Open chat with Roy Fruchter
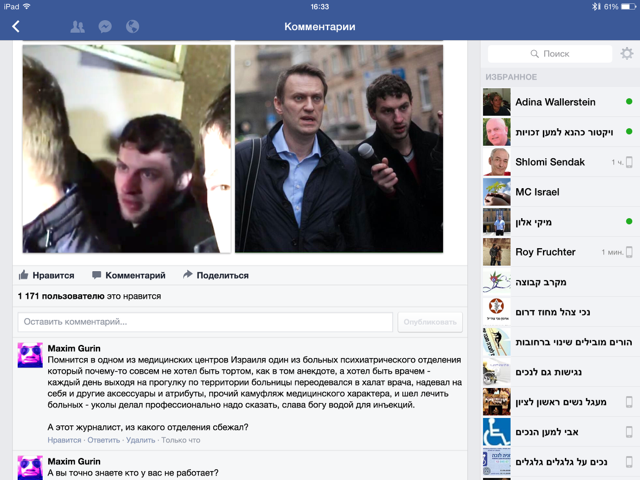The image size is (640, 480). click(560, 252)
